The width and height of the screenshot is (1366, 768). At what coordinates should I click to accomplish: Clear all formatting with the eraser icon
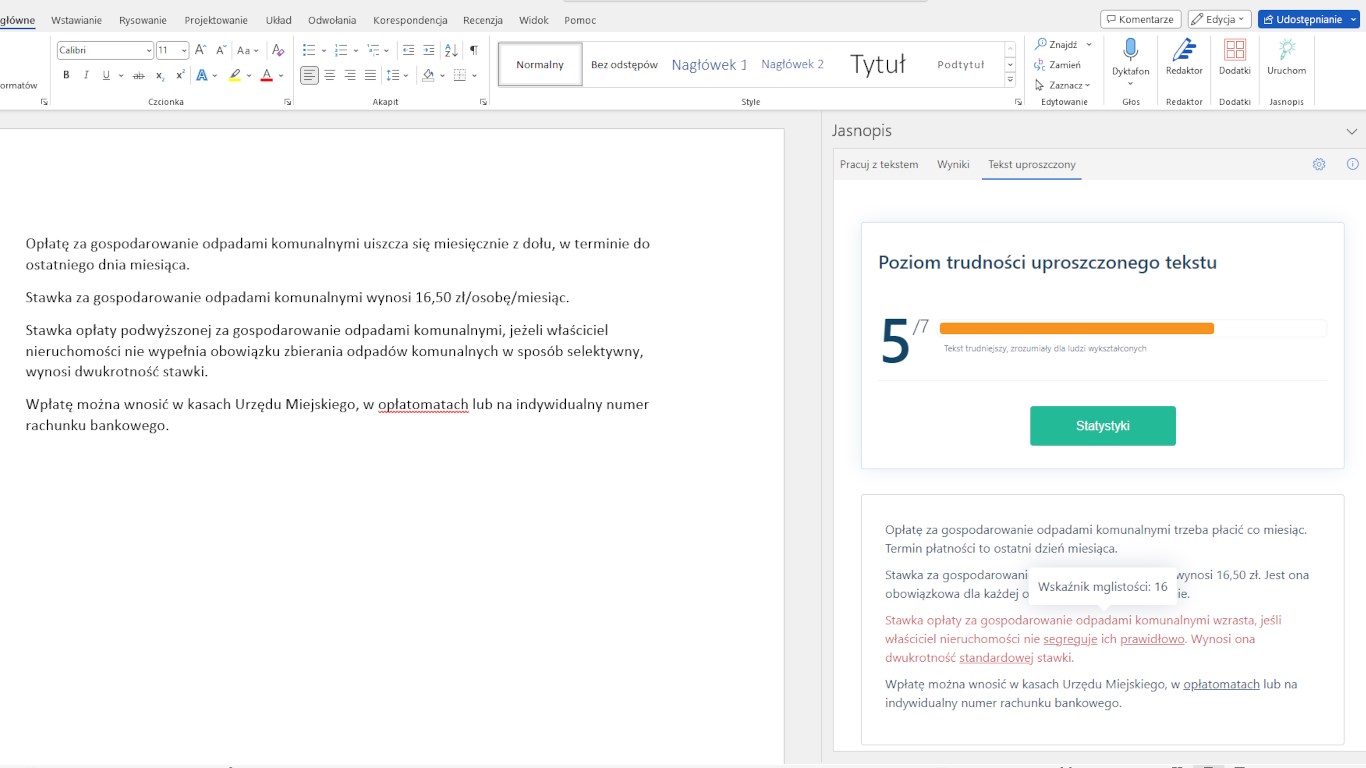coord(278,50)
